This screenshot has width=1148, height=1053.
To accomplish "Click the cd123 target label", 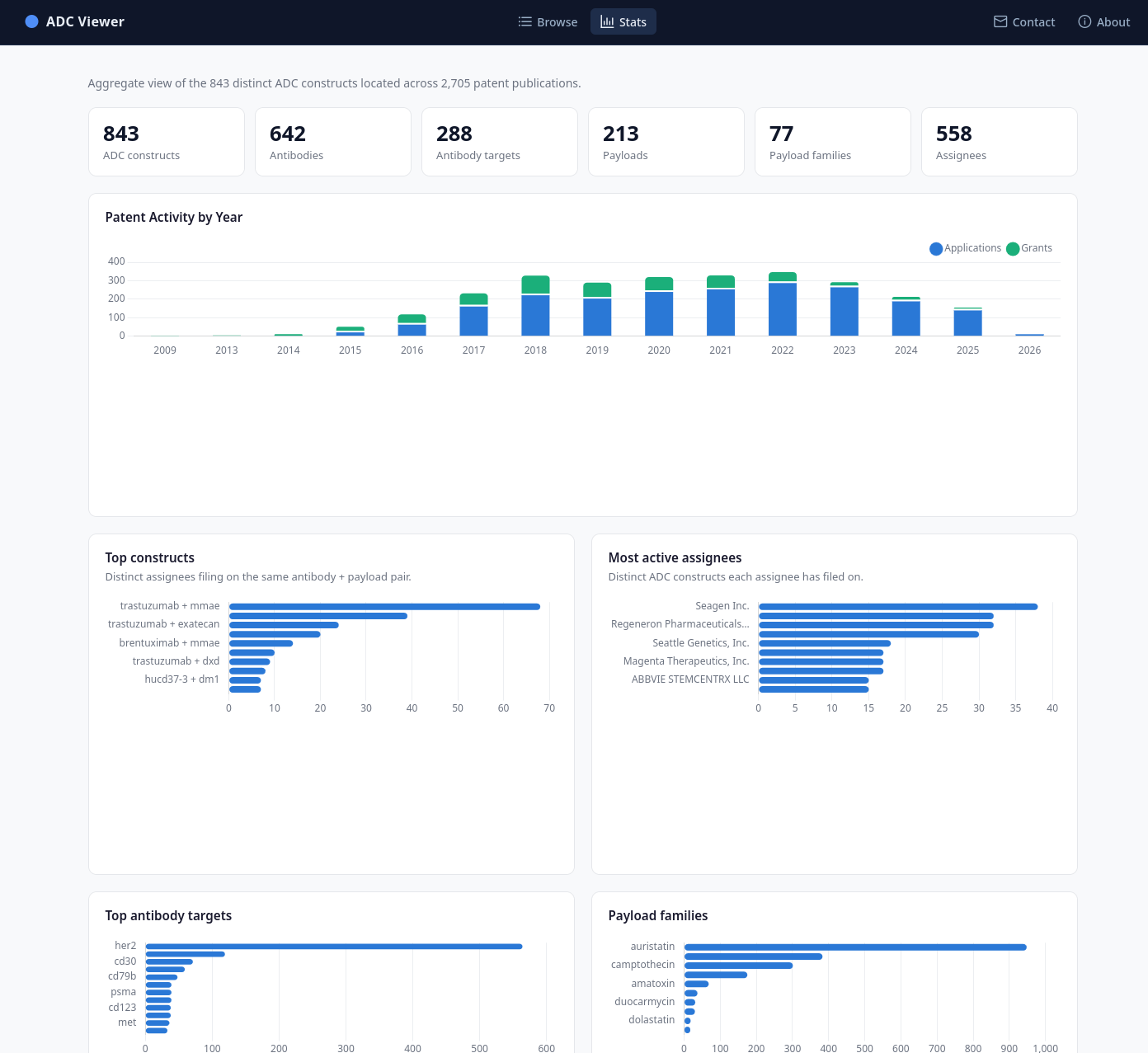I will pos(123,1008).
